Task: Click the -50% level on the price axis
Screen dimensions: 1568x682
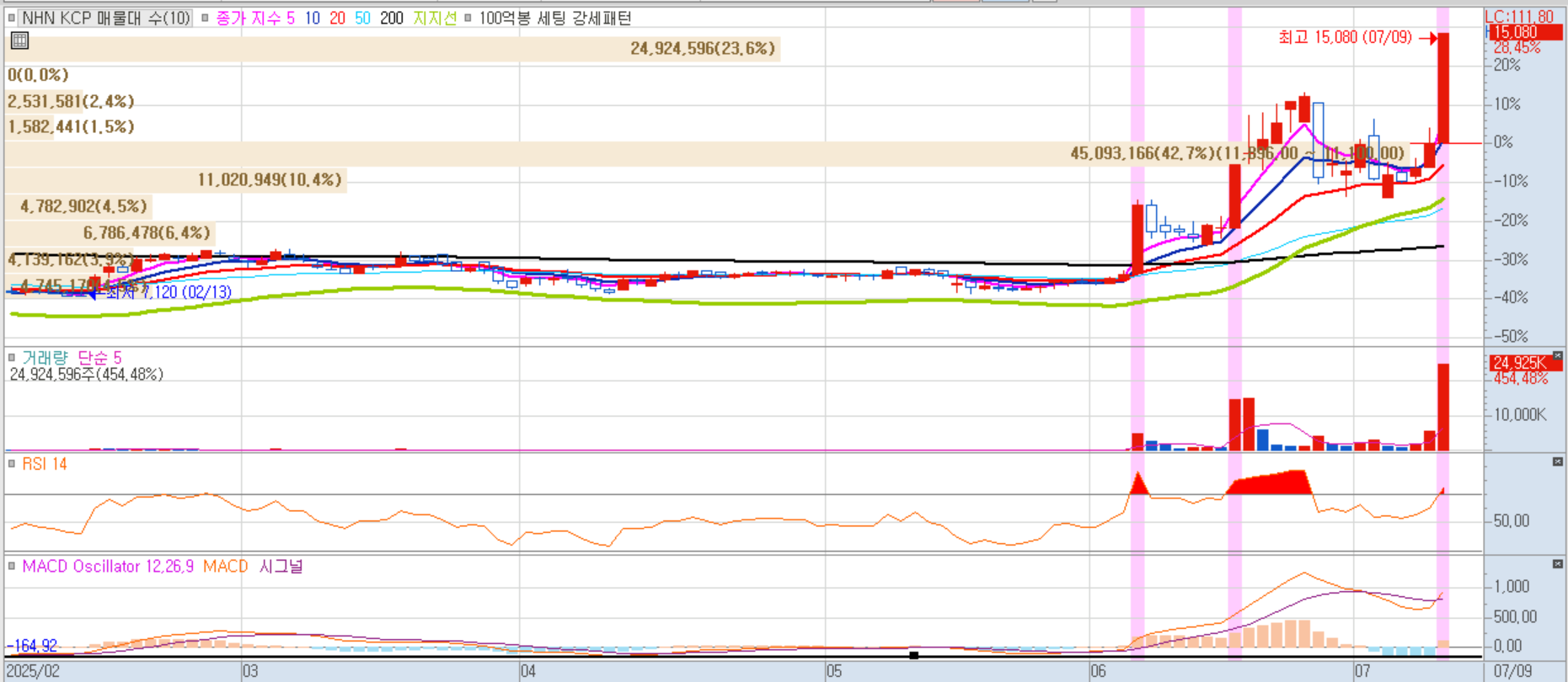Action: 1512,337
